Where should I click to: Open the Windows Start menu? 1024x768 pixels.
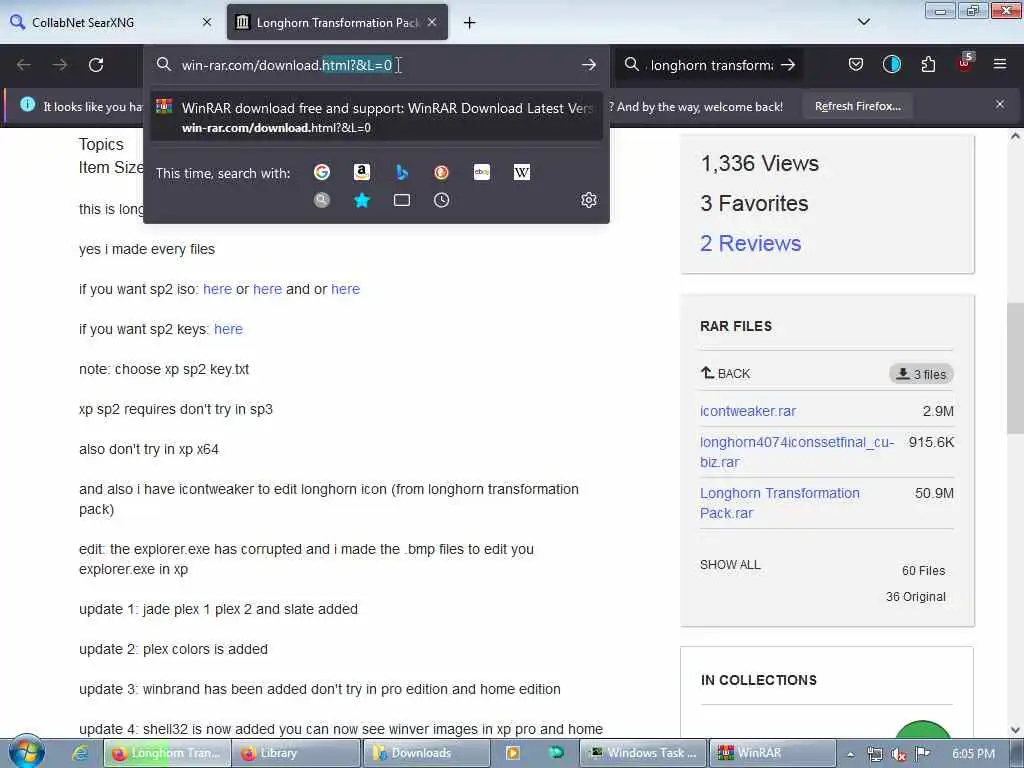(x=26, y=752)
